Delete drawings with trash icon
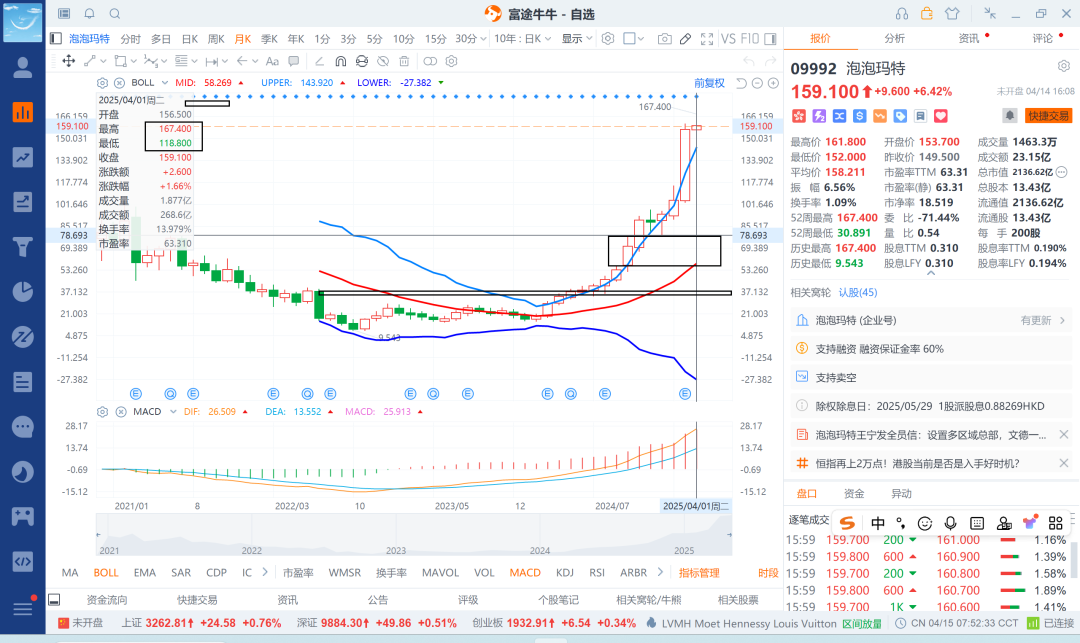The image size is (1080, 643). (x=404, y=61)
